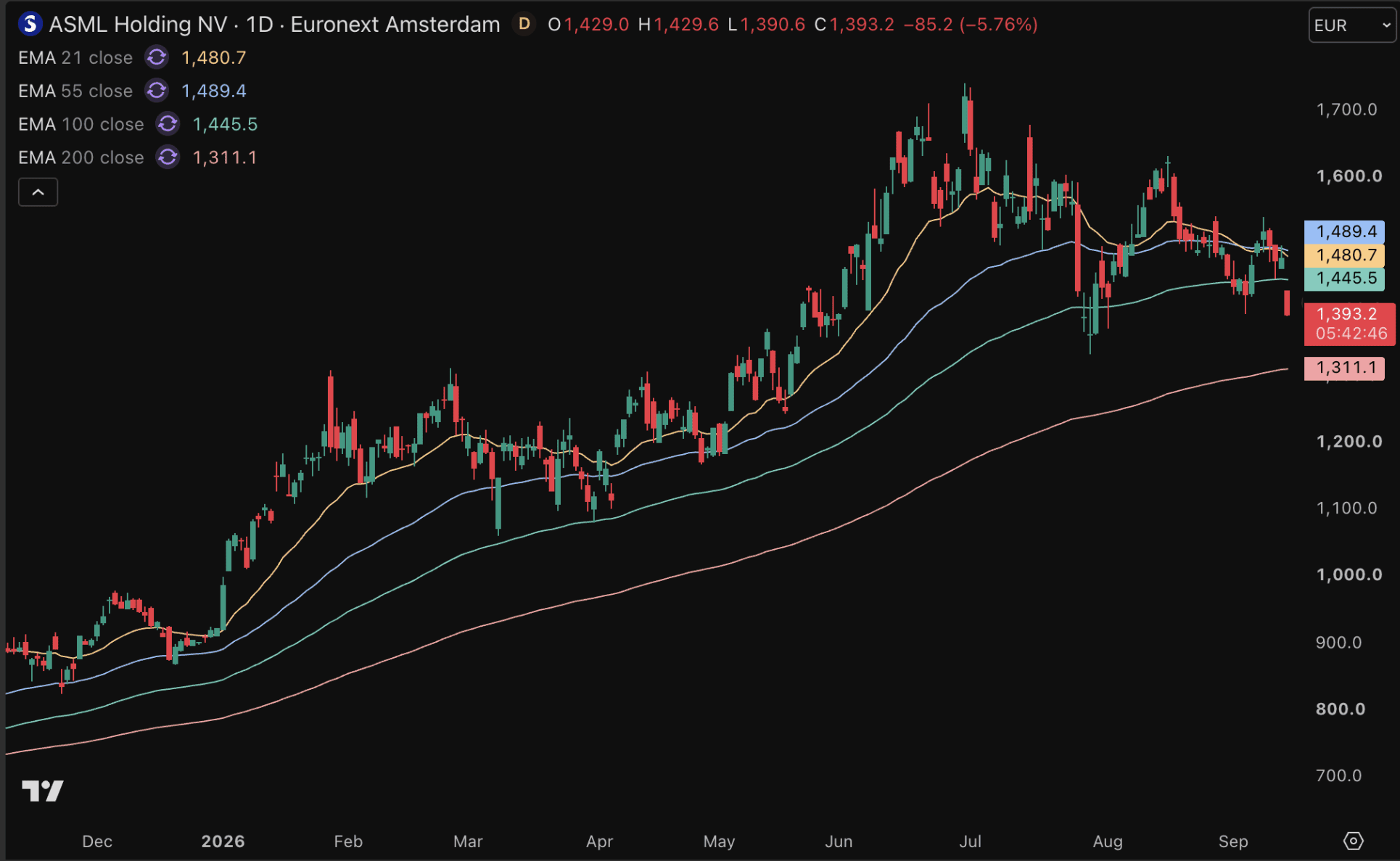Click the Dec label on time axis
The image size is (1400, 861).
[x=97, y=841]
